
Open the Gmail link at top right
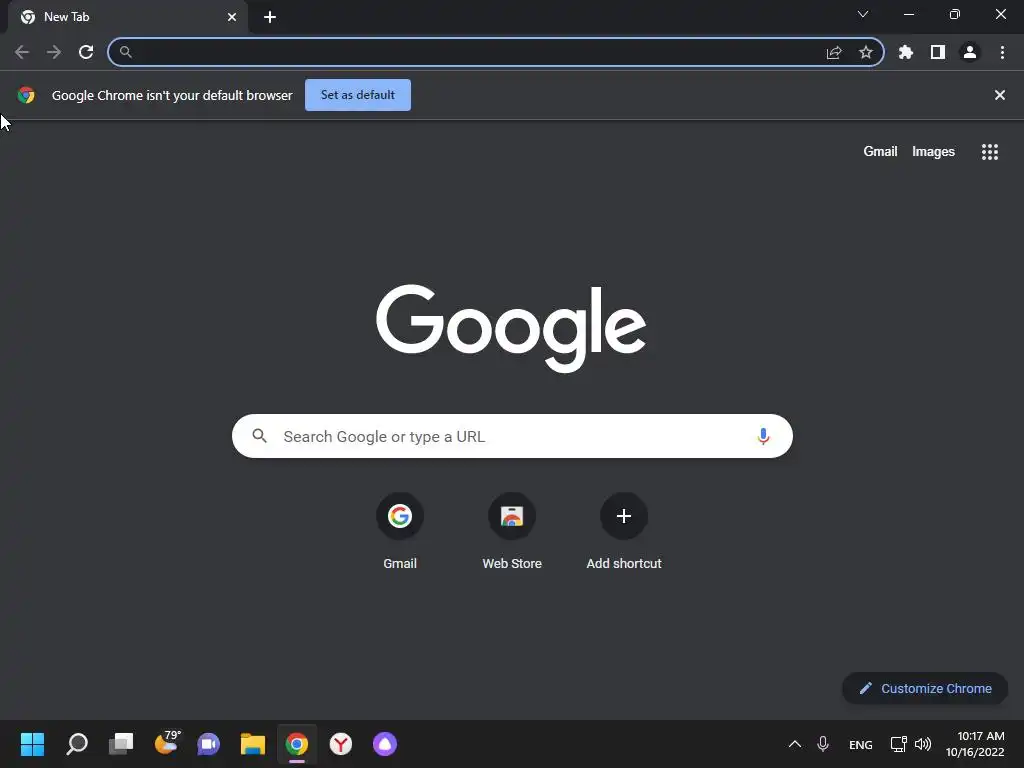tap(880, 152)
